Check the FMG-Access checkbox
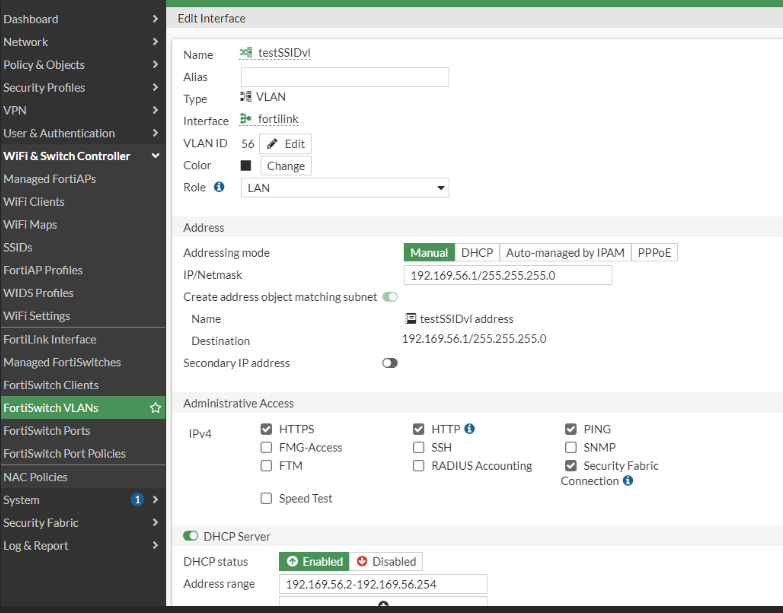This screenshot has width=783, height=613. [266, 447]
